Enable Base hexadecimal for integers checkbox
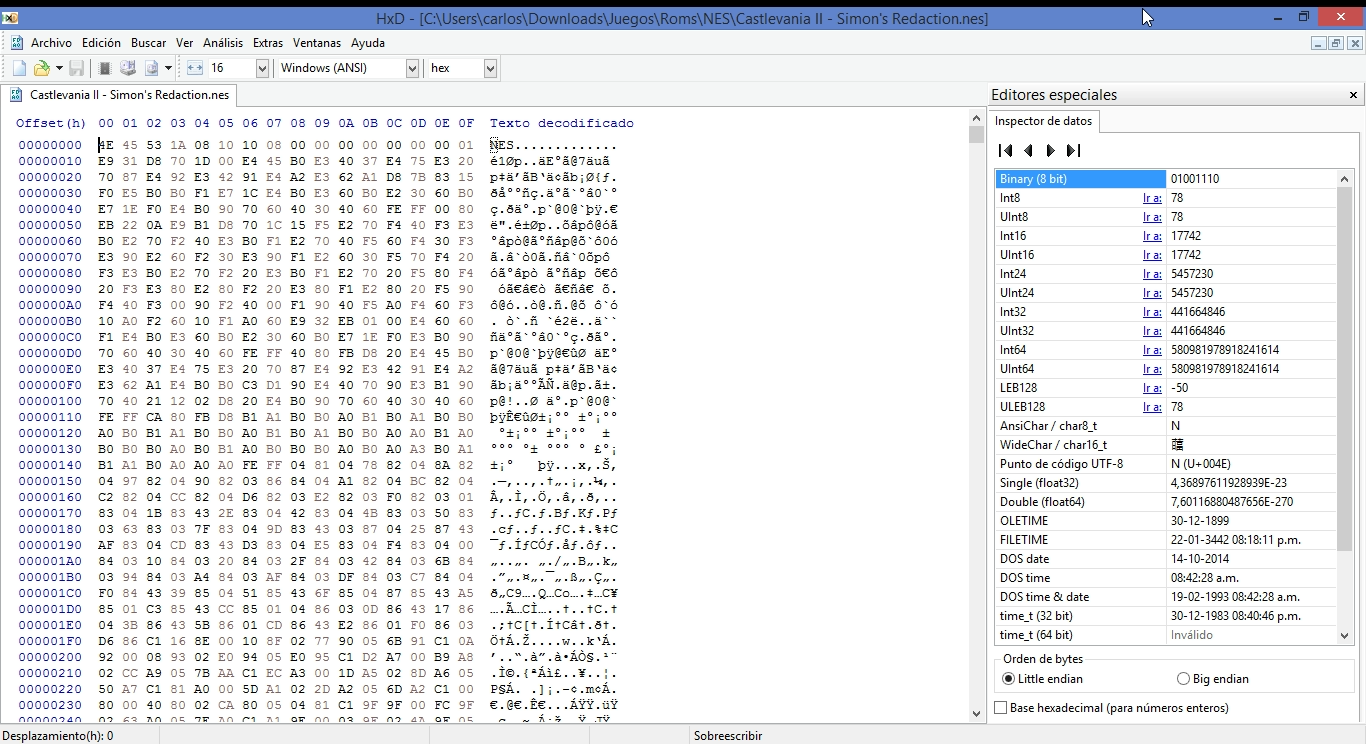This screenshot has height=744, width=1366. [1001, 708]
